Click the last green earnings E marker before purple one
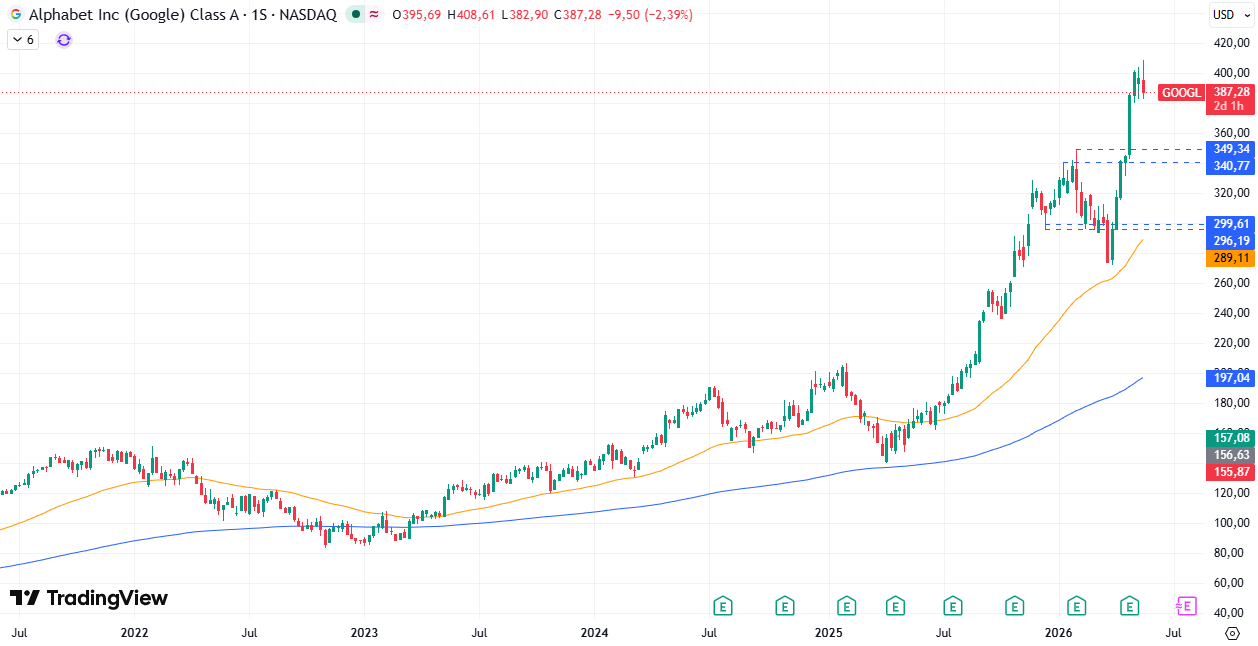Screen dimensions: 1258x646 pos(1130,606)
